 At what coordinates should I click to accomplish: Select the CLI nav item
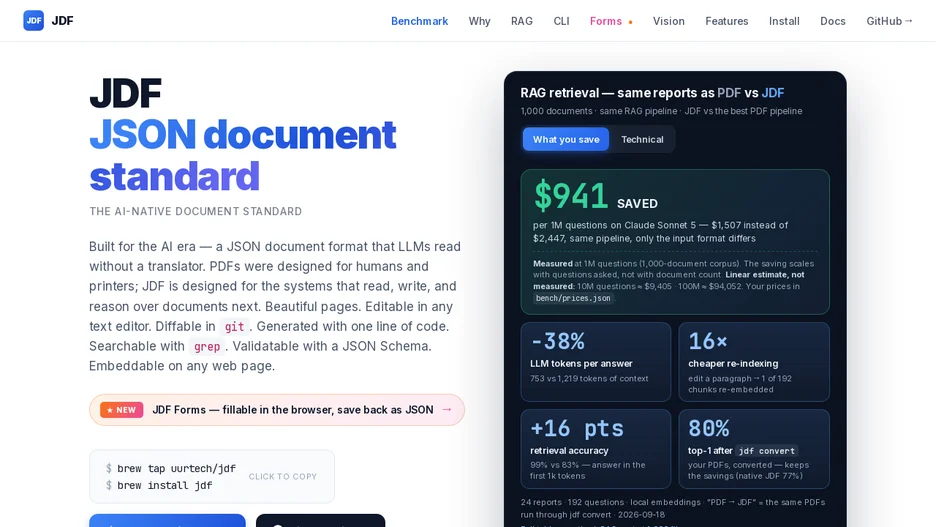[561, 21]
